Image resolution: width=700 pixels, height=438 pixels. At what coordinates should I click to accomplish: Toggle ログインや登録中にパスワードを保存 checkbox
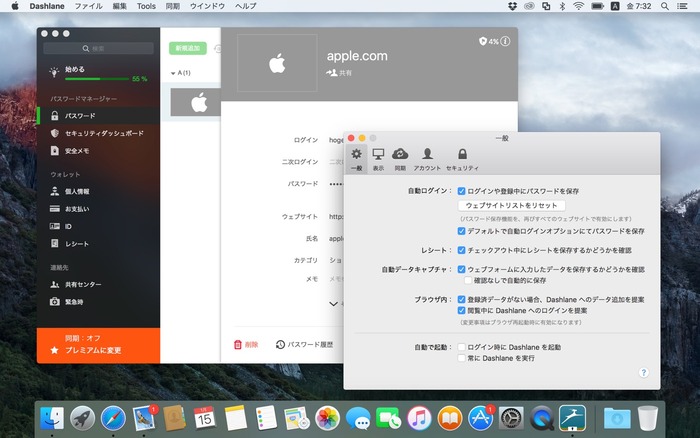461,191
